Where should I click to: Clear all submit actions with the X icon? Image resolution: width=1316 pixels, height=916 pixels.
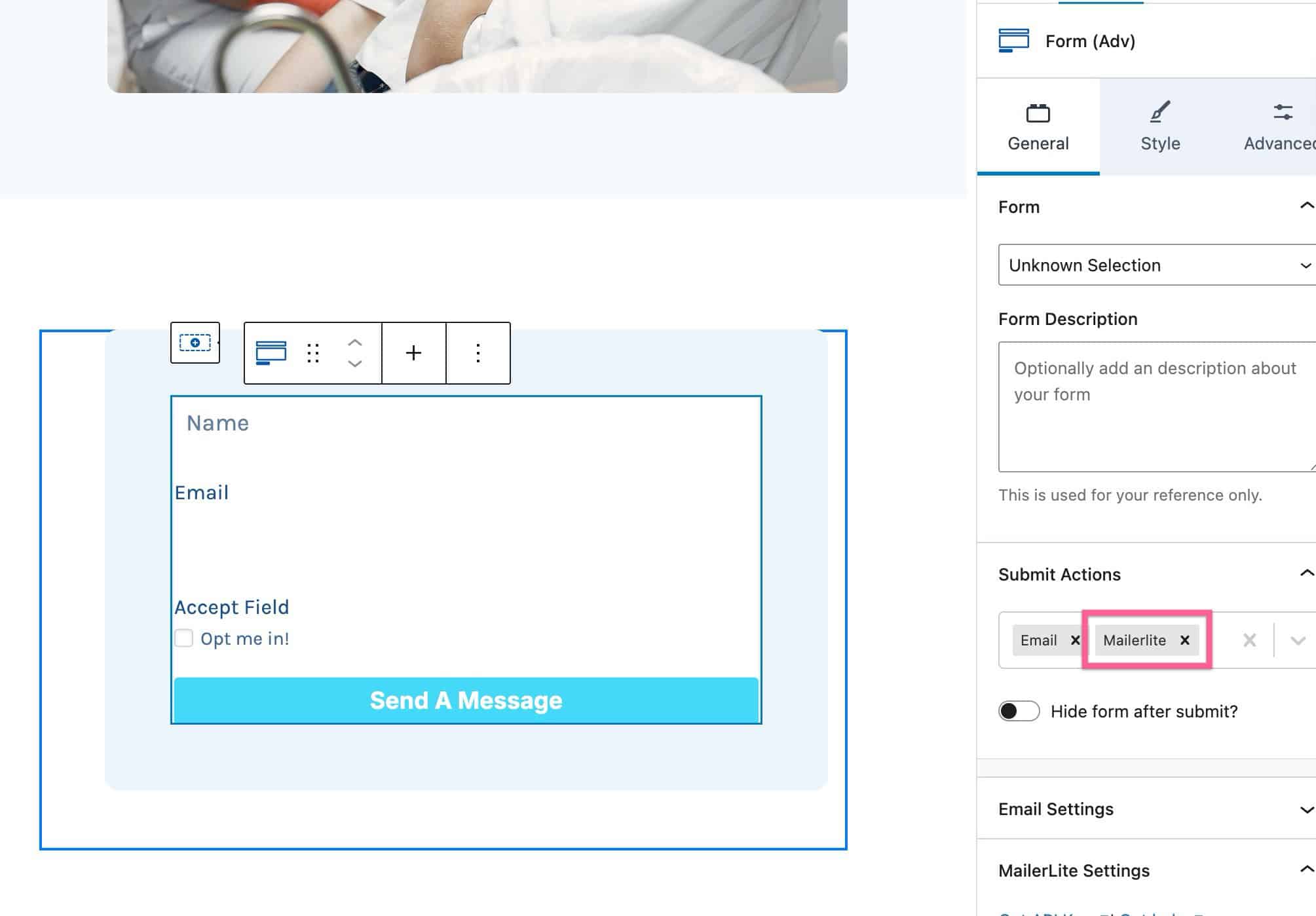1249,640
